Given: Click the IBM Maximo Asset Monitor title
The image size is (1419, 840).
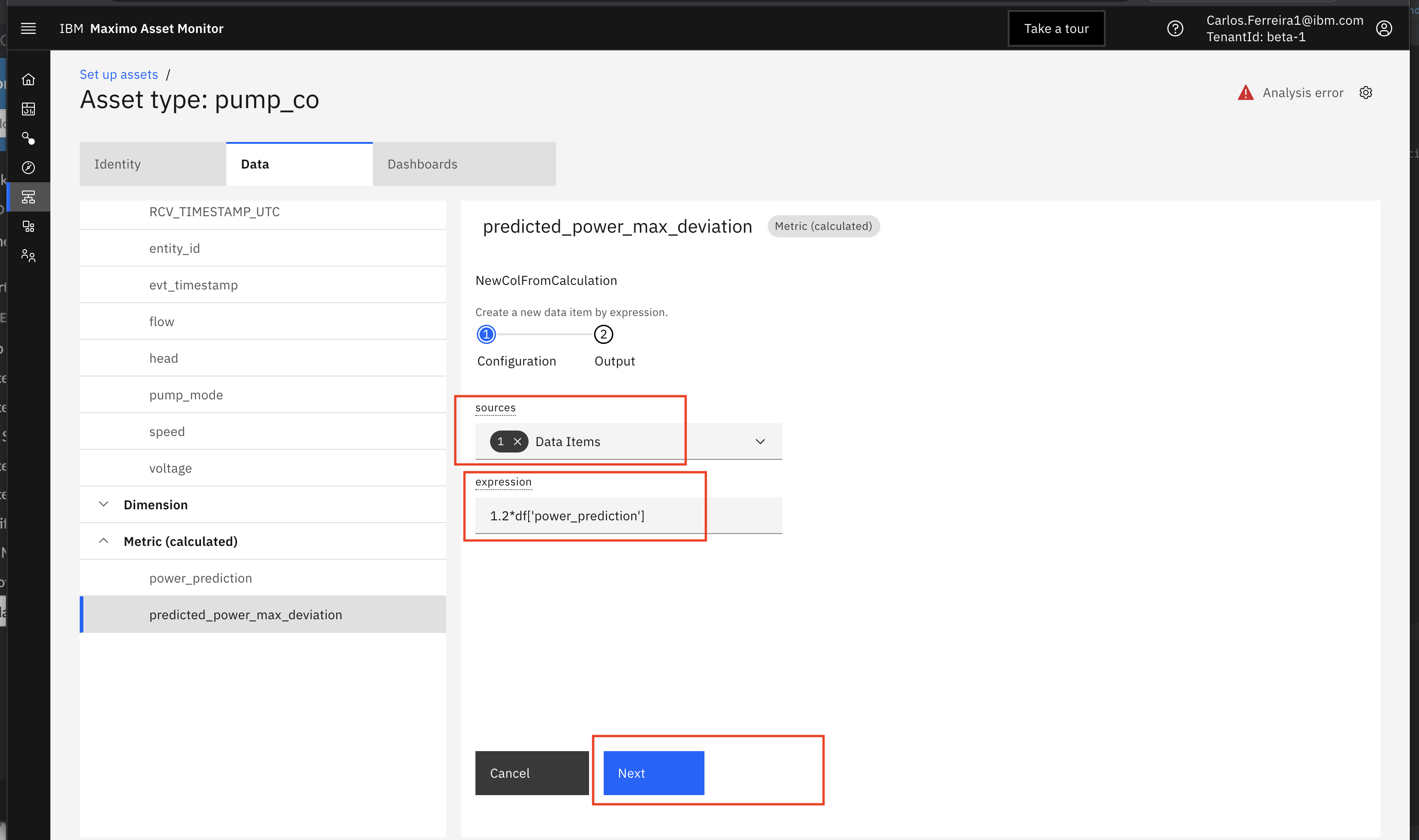Looking at the screenshot, I should (142, 28).
